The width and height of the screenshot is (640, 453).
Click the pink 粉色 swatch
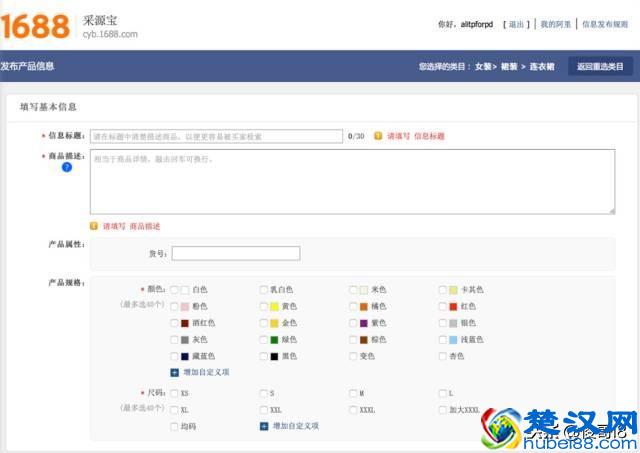(185, 306)
